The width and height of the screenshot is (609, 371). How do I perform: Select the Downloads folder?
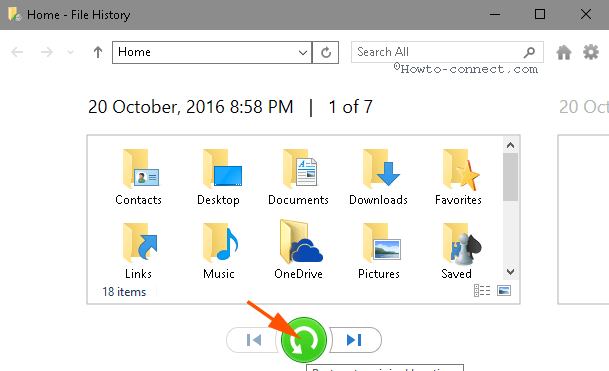coord(378,177)
